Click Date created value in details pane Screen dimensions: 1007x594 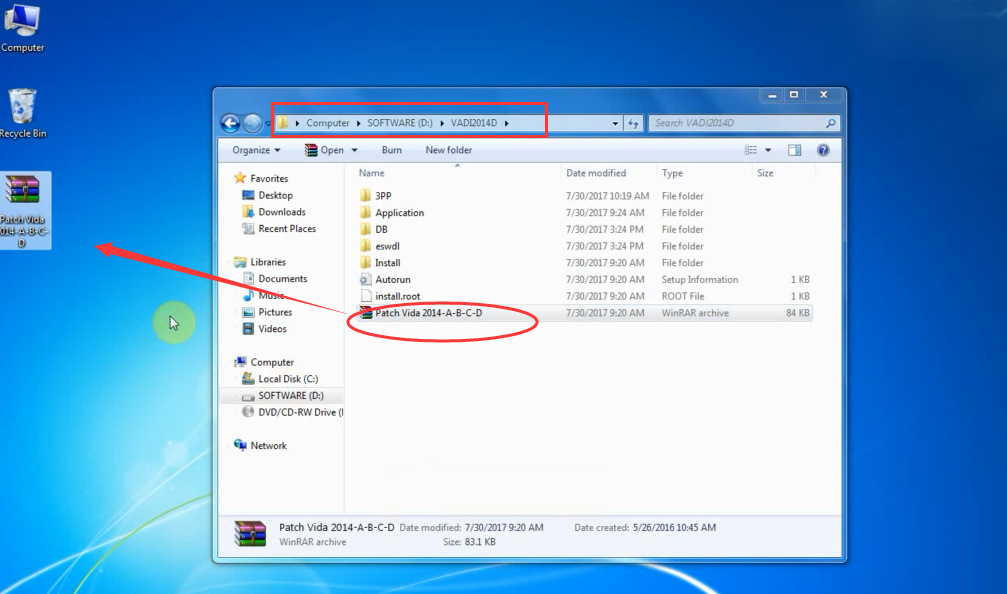[x=674, y=527]
